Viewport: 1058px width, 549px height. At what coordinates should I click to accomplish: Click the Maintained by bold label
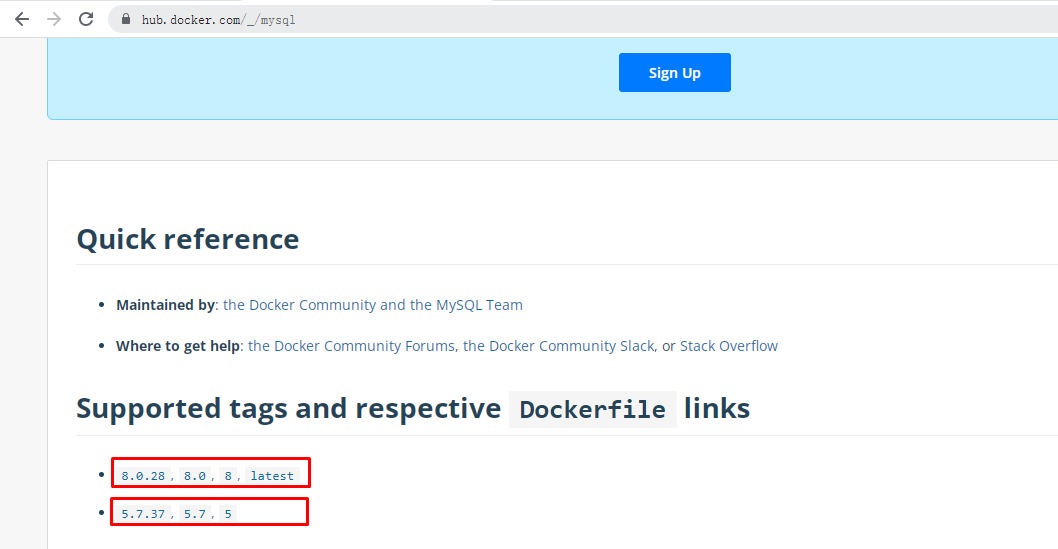pos(165,305)
